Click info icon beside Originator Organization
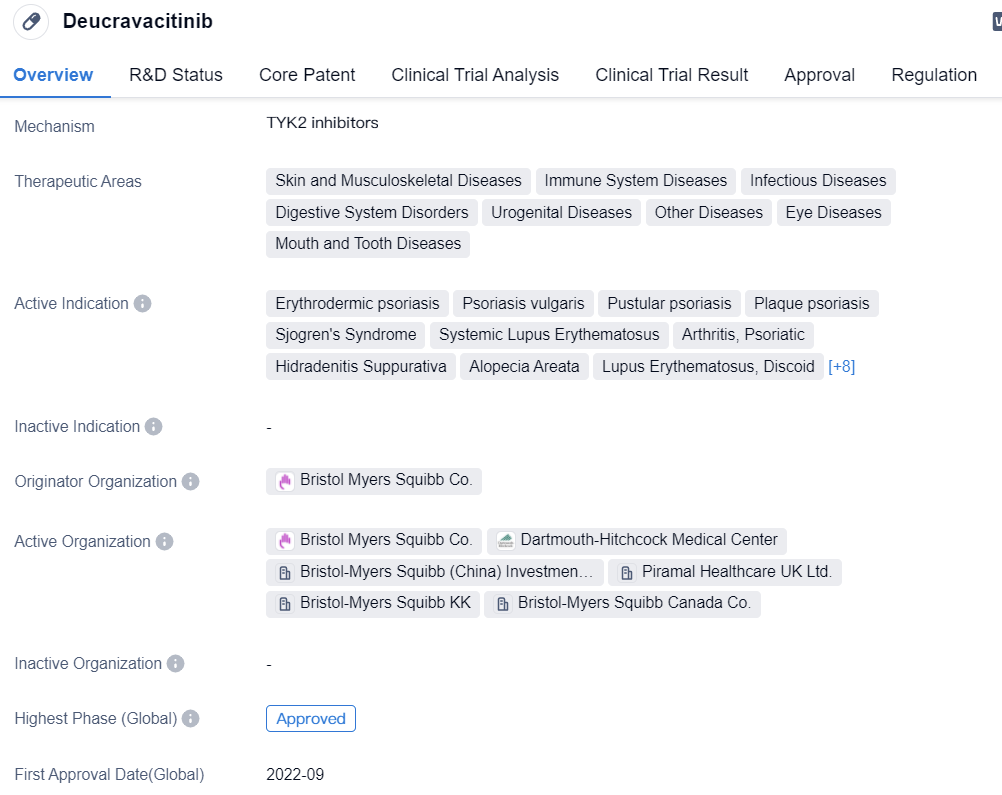Viewport: 1002px width, 795px height. pos(191,481)
